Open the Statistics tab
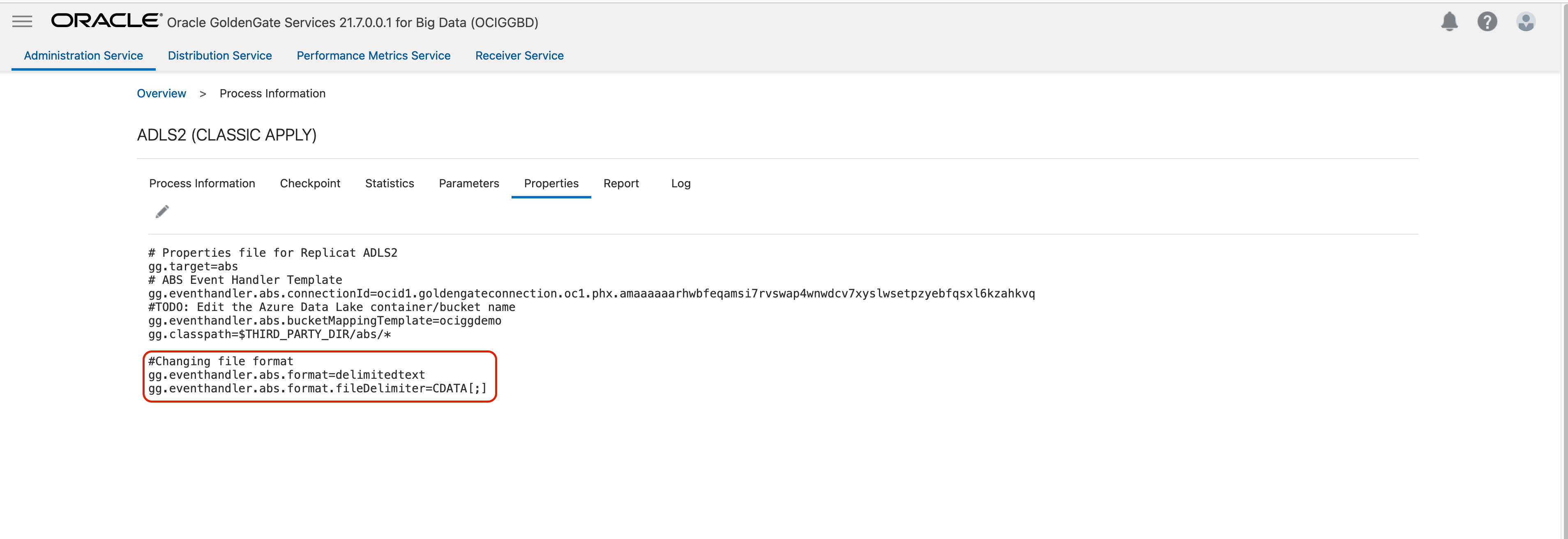 (x=390, y=183)
